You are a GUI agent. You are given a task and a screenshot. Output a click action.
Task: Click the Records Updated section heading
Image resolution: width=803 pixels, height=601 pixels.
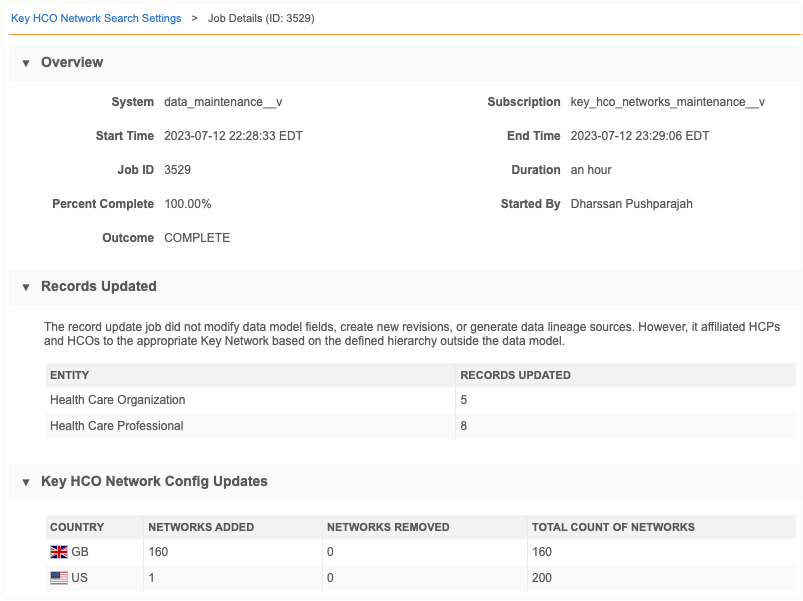click(x=99, y=286)
